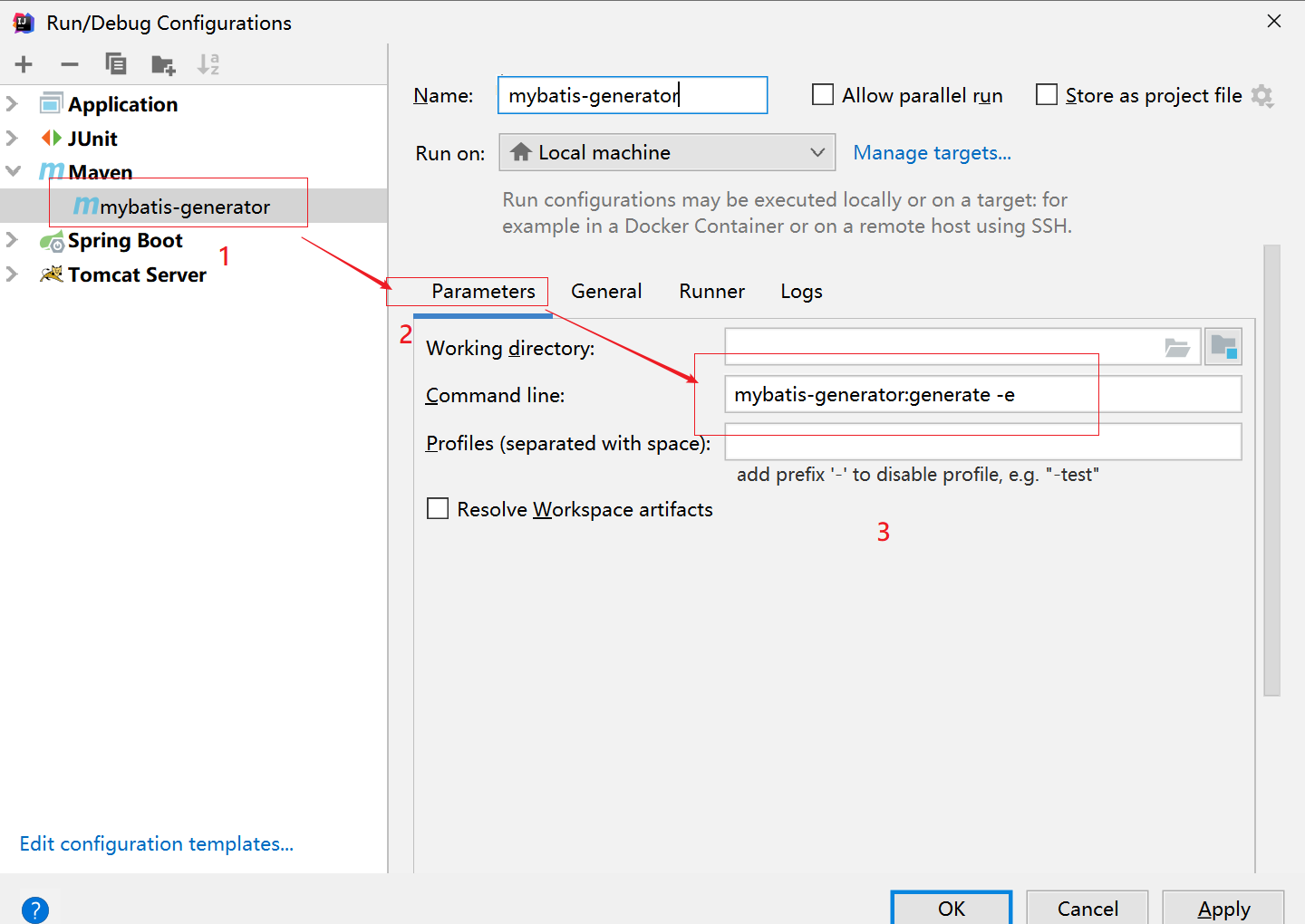Open settings gear beside Store as project file
The height and width of the screenshot is (924, 1305).
(x=1262, y=96)
